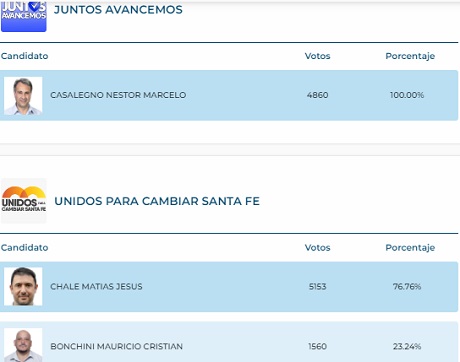
Task: Click the 4860 votes value
Action: [x=318, y=95]
